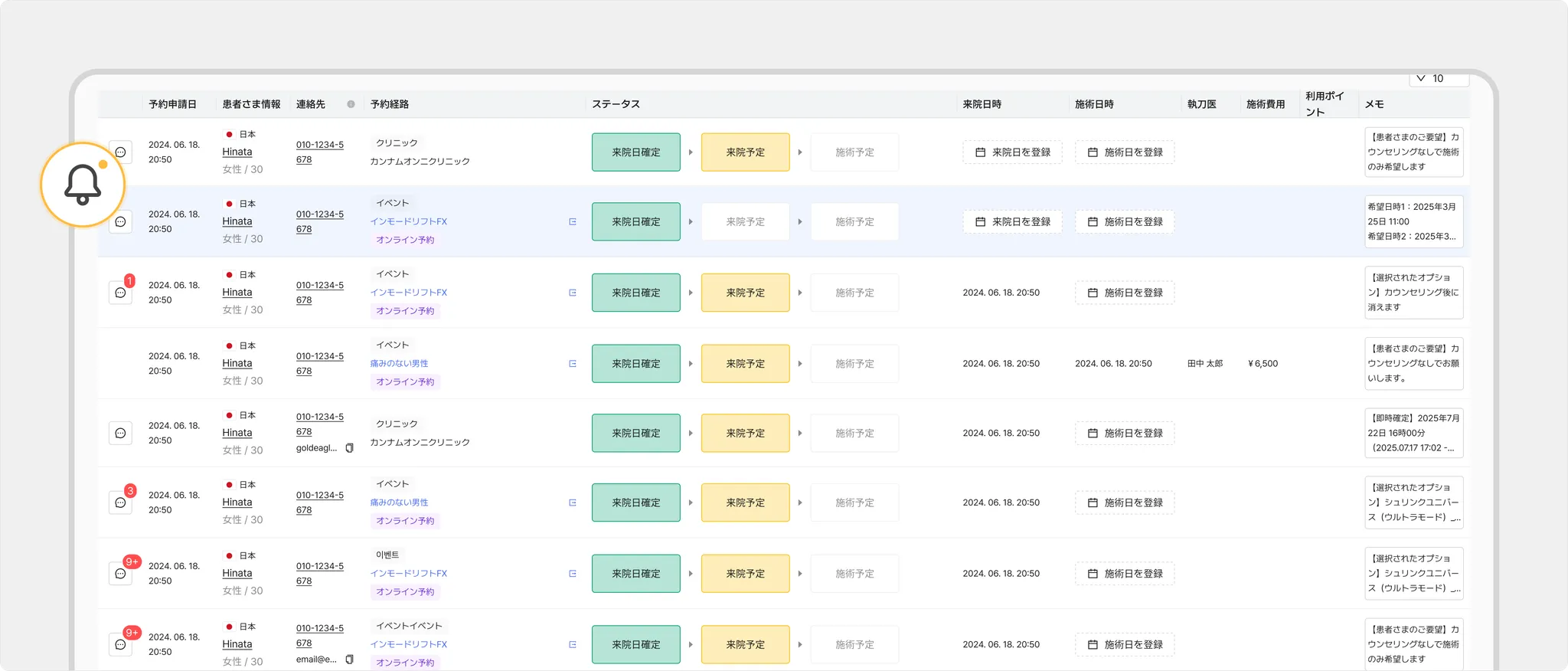Select white 来院予定 status in highlighted row
This screenshot has height=671, width=1568.
(746, 221)
